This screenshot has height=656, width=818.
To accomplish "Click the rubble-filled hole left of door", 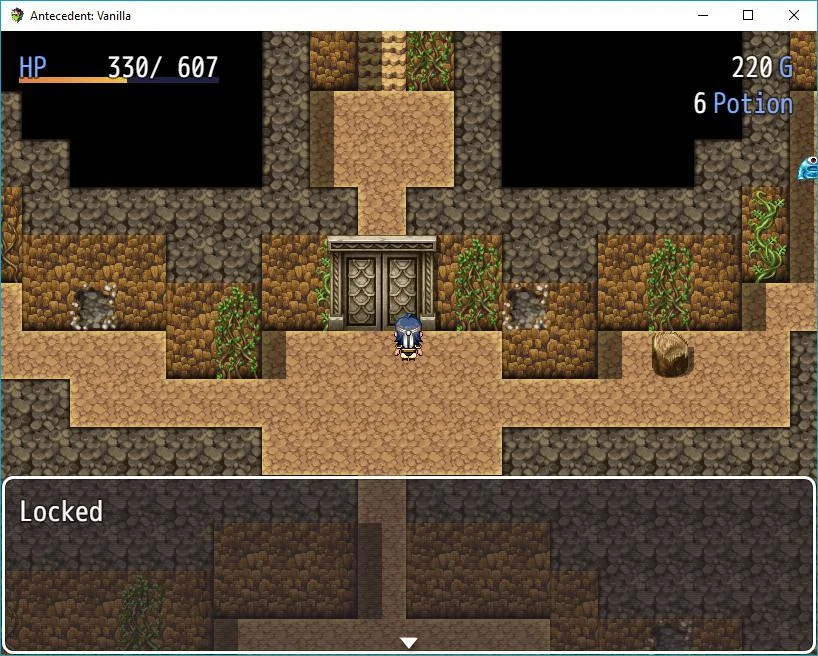I will pos(93,307).
